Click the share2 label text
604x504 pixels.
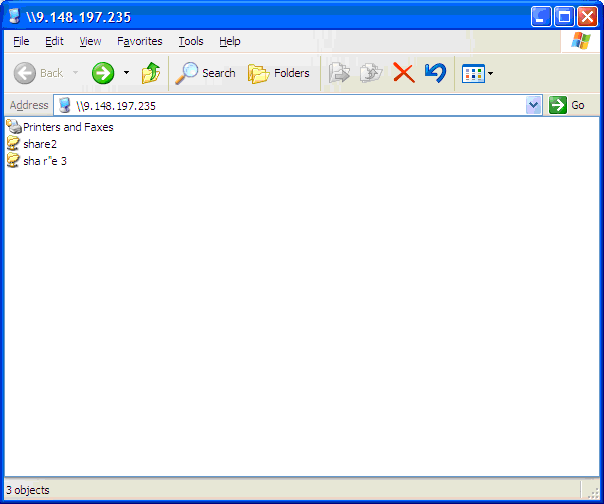tap(40, 144)
